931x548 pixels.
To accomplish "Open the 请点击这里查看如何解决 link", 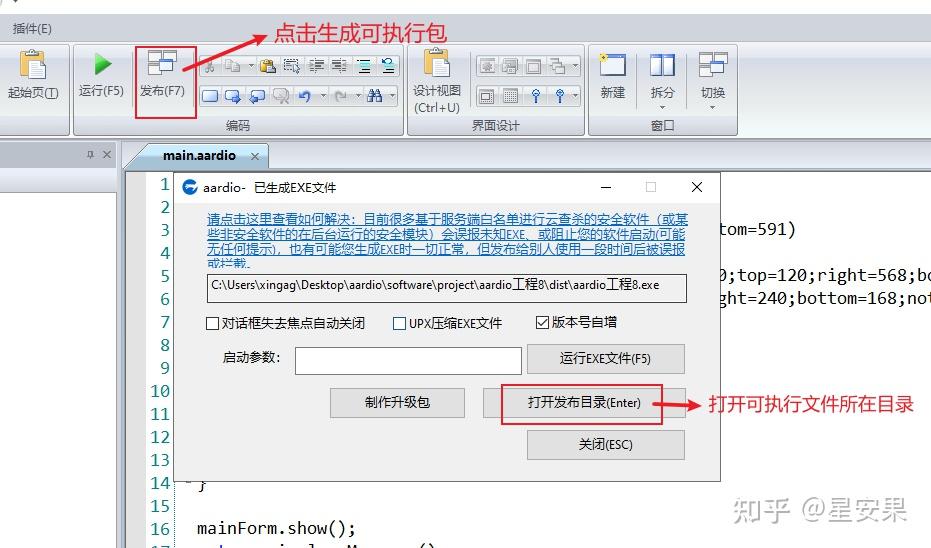I will (446, 240).
